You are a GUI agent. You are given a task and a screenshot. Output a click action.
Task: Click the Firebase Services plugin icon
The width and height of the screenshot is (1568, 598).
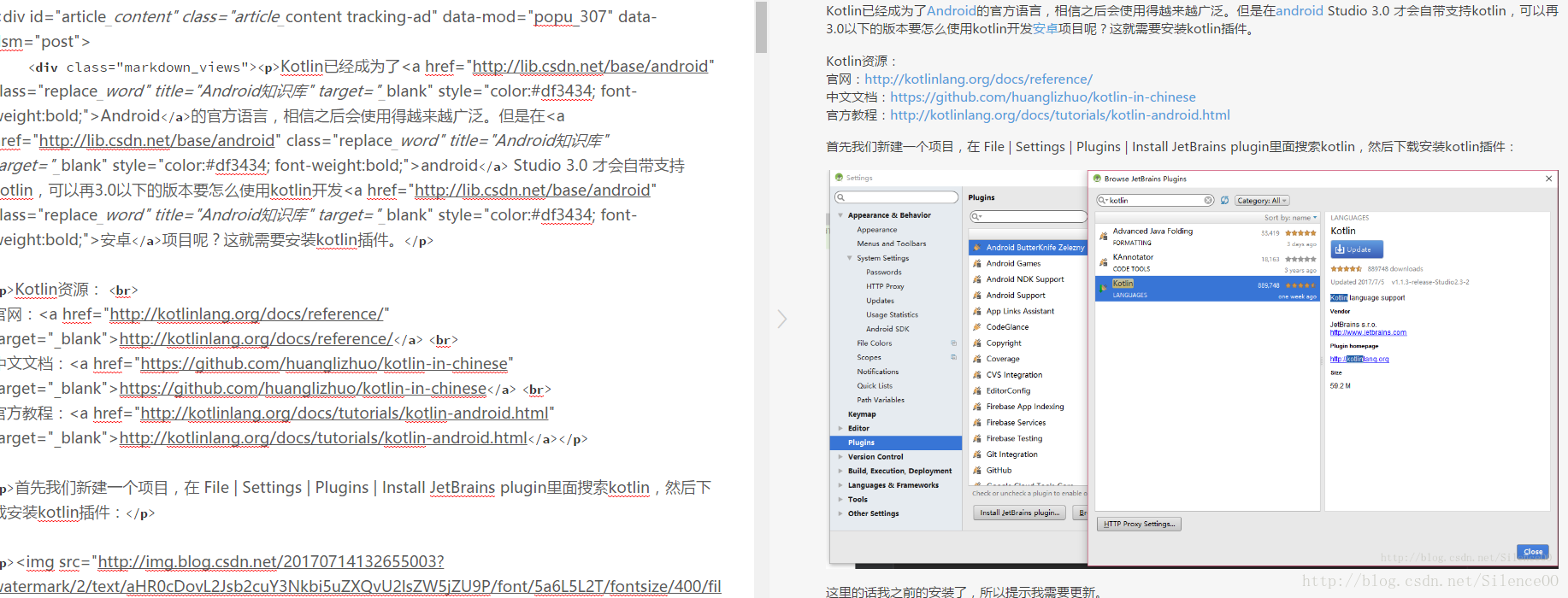(977, 423)
